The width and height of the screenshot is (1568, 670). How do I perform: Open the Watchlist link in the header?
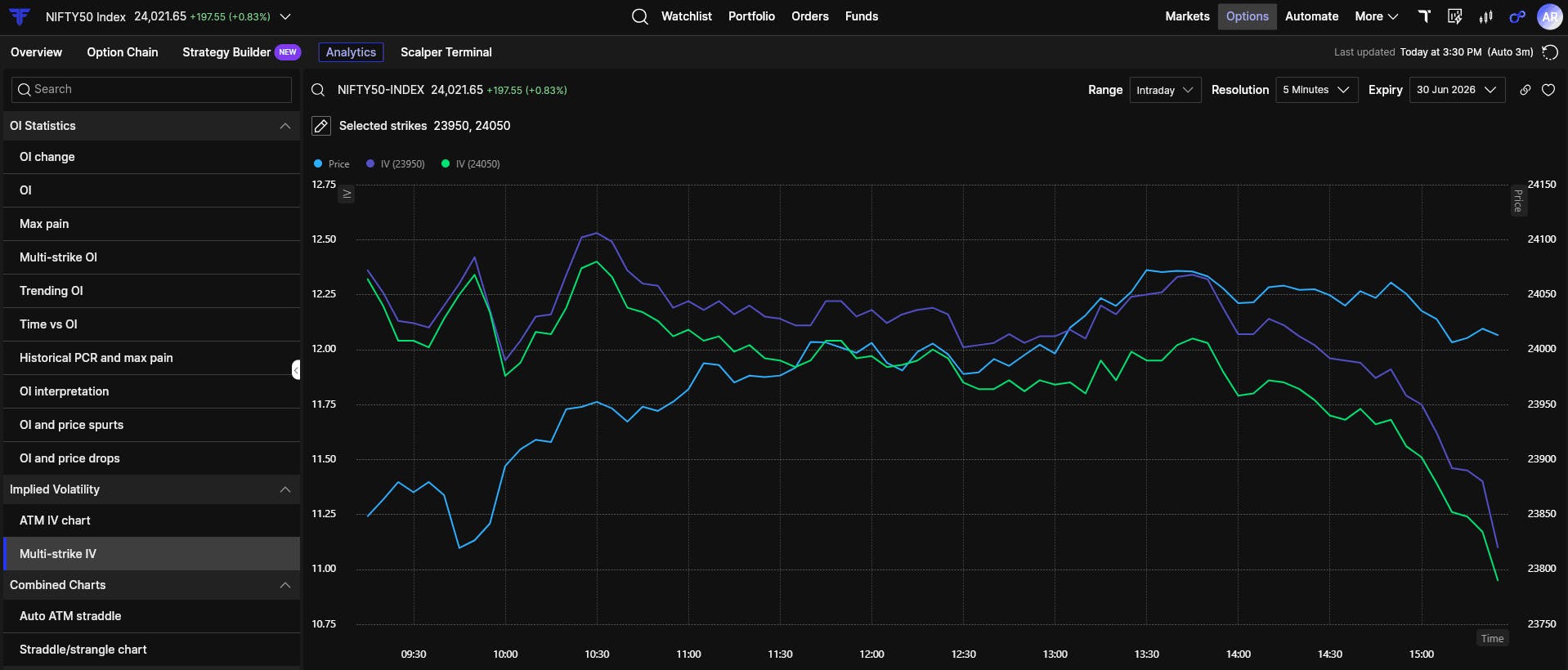tap(687, 16)
